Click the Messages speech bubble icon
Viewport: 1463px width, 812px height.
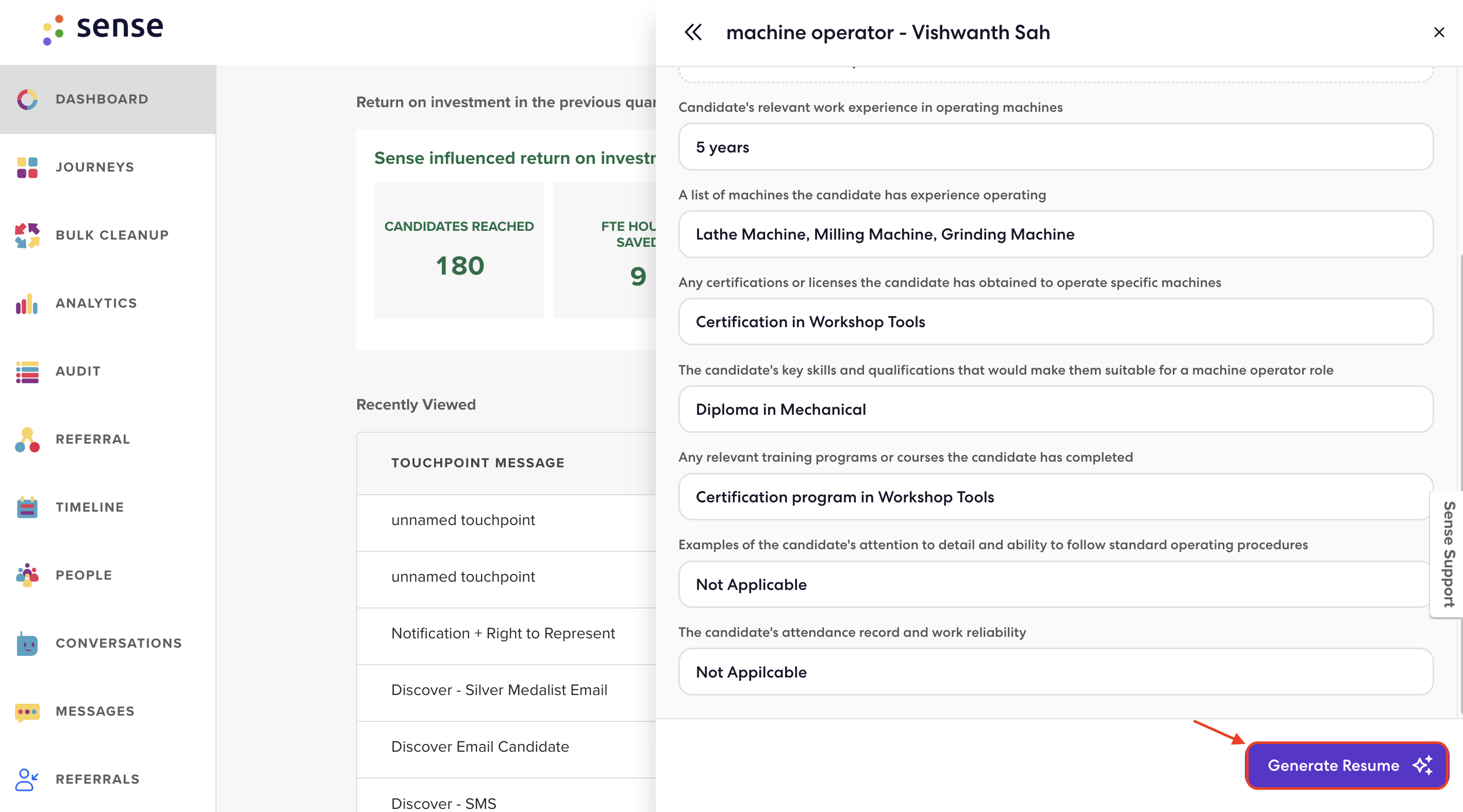click(27, 712)
